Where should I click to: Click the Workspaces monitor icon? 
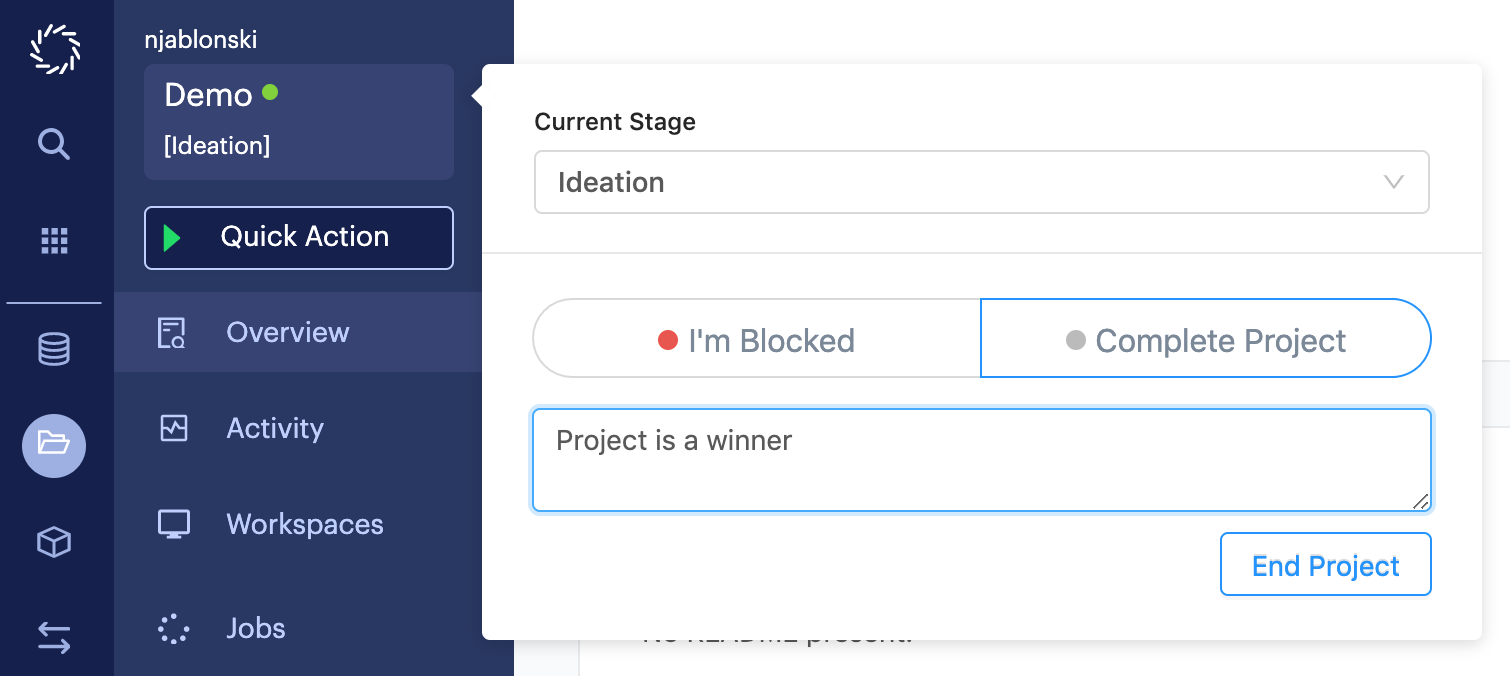coord(174,523)
